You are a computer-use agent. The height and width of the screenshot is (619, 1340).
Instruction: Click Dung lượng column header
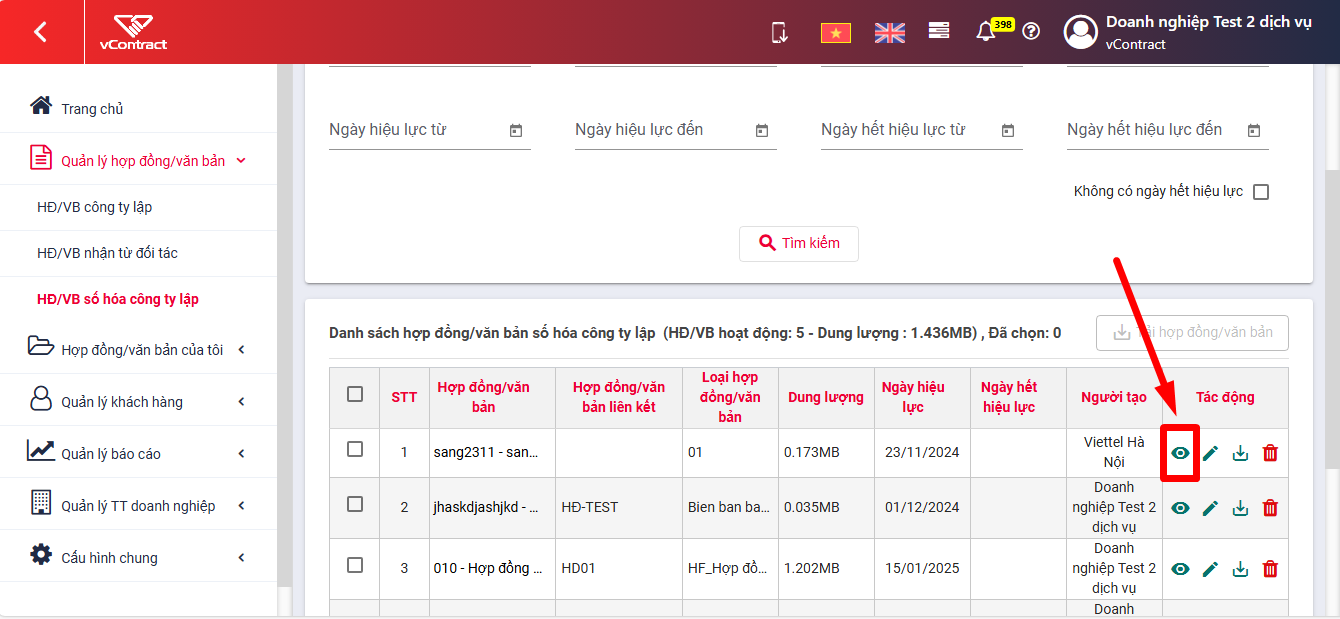[x=826, y=397]
